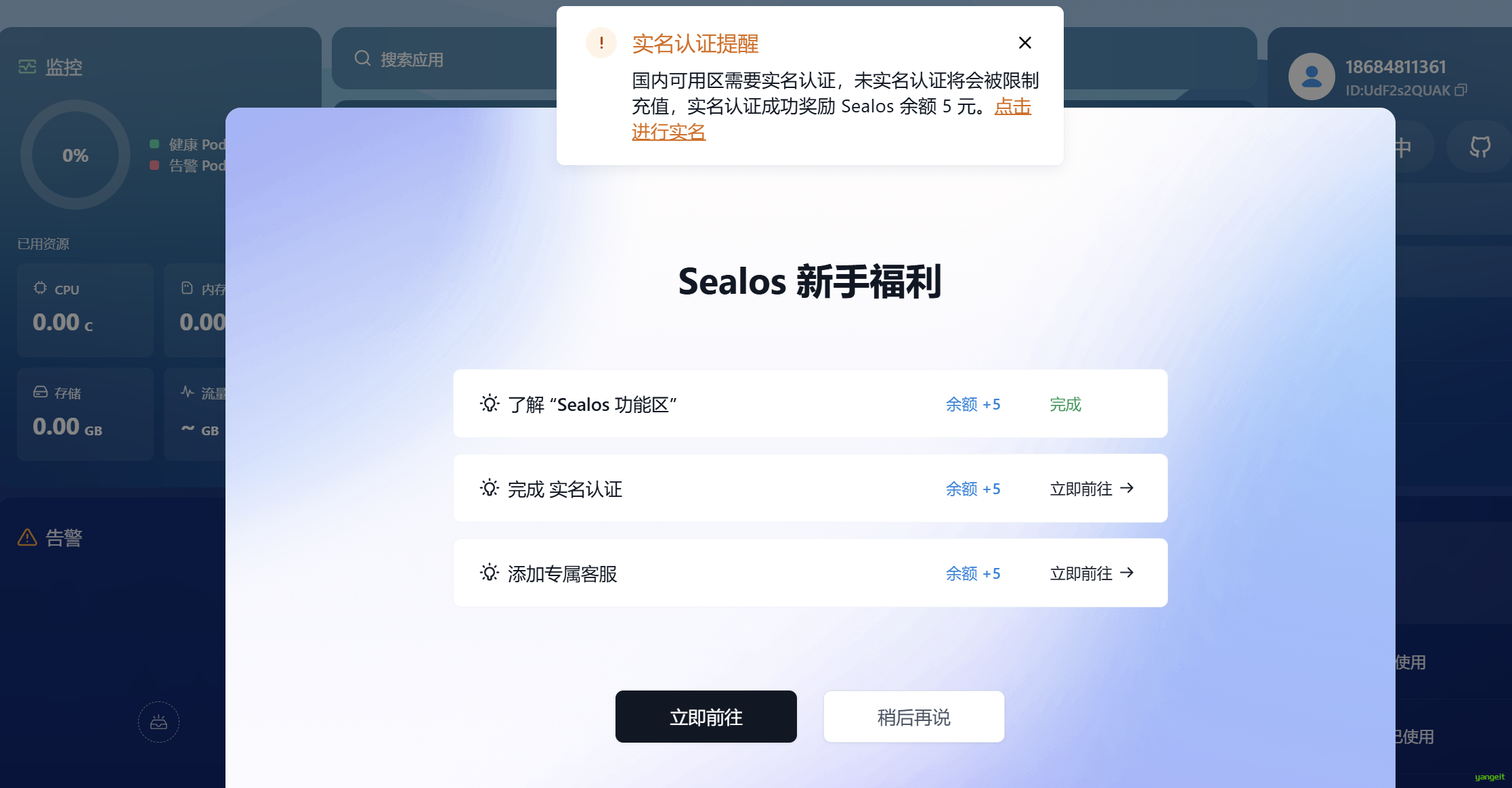Click the 立即前往 black button

click(706, 716)
